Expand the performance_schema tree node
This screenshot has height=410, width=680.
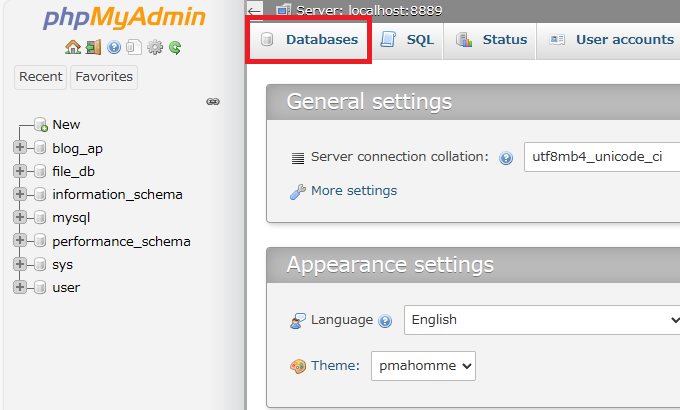tap(20, 240)
